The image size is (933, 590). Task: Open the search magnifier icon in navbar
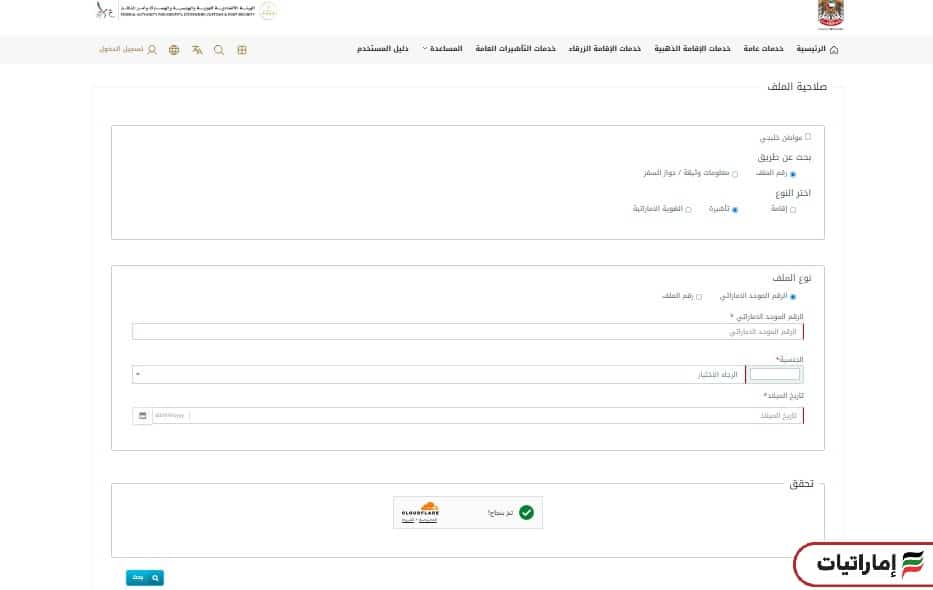pos(219,49)
